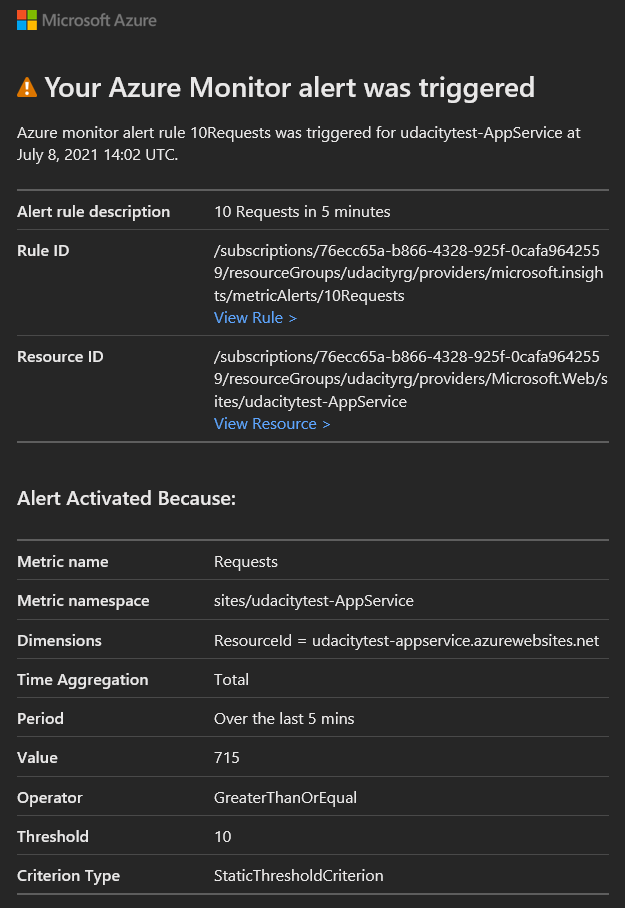This screenshot has width=625, height=908.
Task: Click the Alert rule description label
Action: pos(94,212)
